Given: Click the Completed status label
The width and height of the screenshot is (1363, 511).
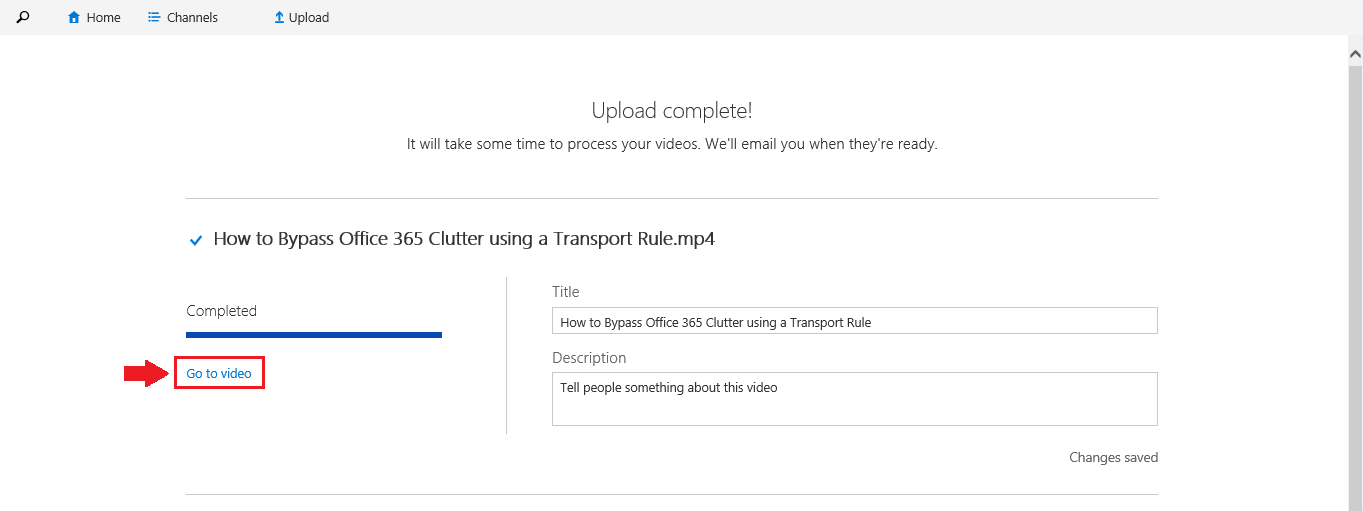Looking at the screenshot, I should pyautogui.click(x=221, y=311).
